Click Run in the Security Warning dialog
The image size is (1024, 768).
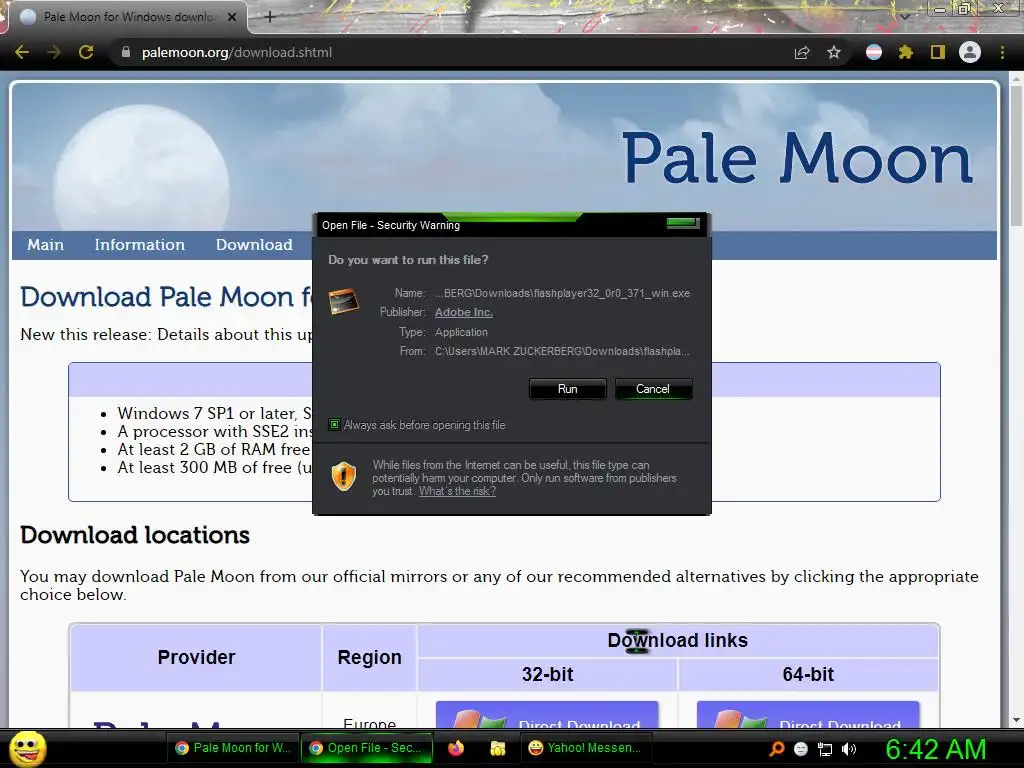(568, 389)
